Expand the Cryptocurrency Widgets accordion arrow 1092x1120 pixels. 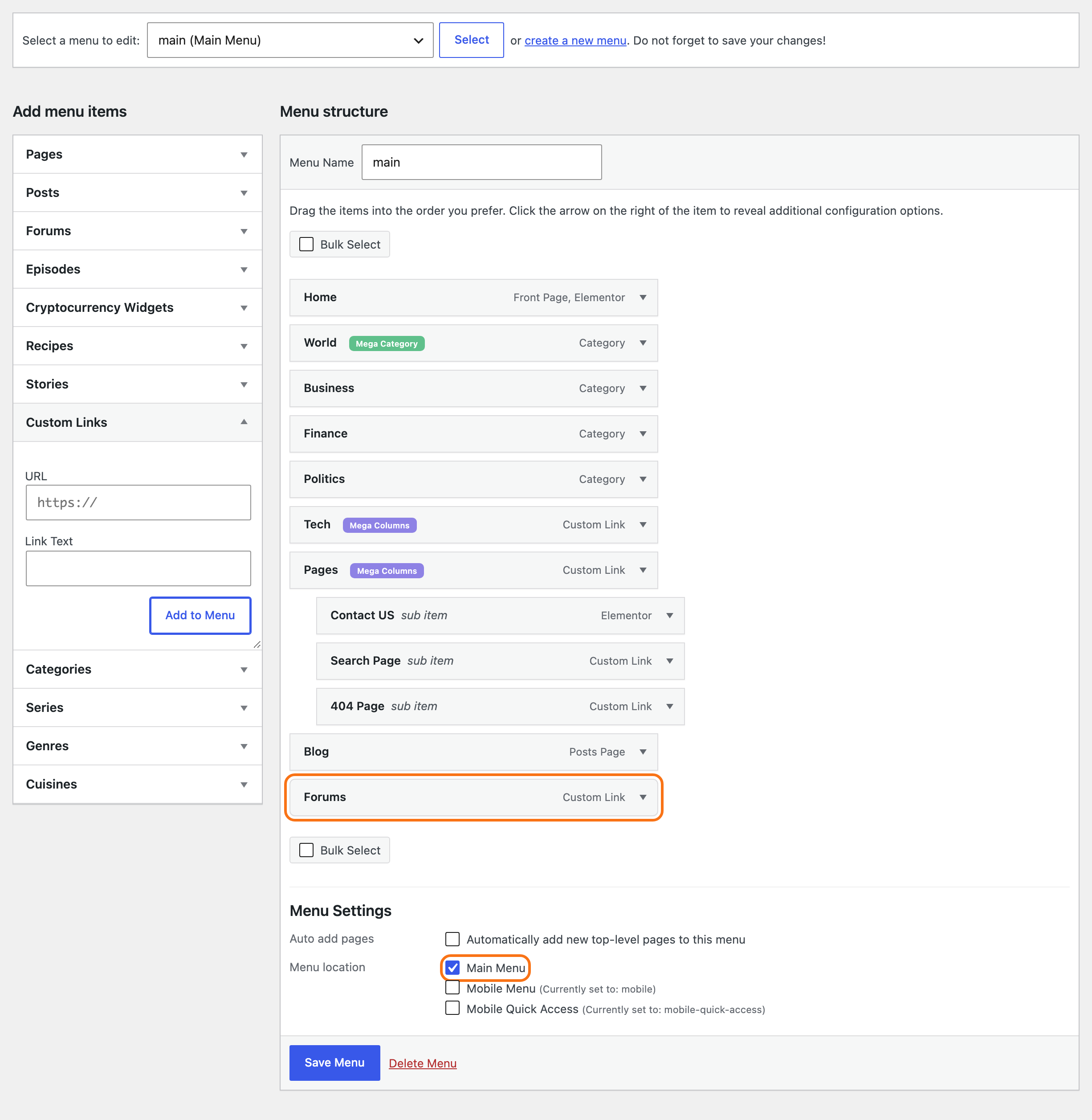point(244,308)
